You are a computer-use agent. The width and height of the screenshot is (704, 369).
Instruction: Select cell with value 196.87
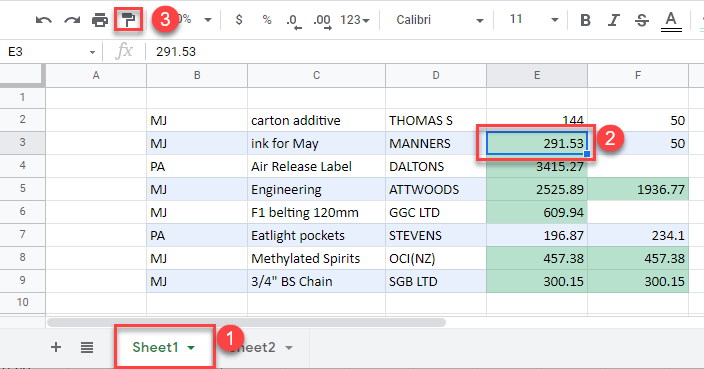click(537, 235)
